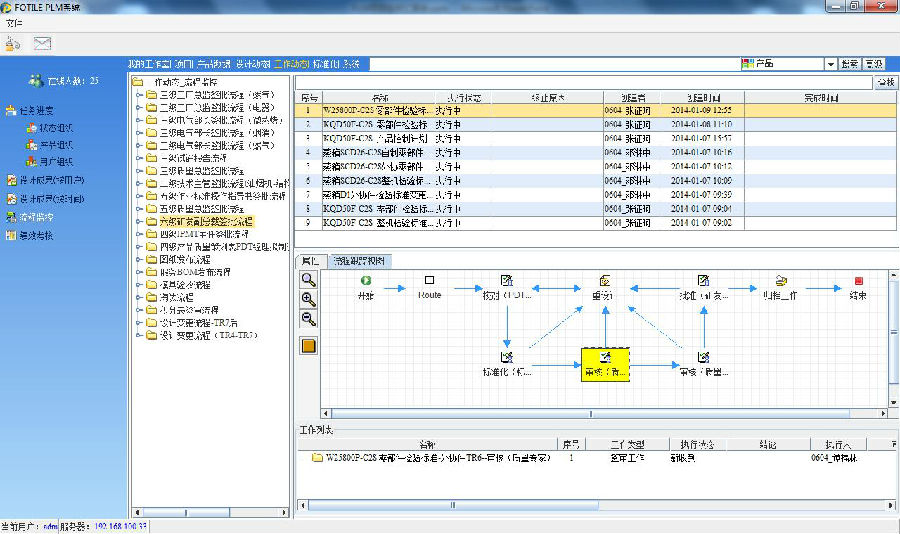Select the red end node in workflow

858,281
